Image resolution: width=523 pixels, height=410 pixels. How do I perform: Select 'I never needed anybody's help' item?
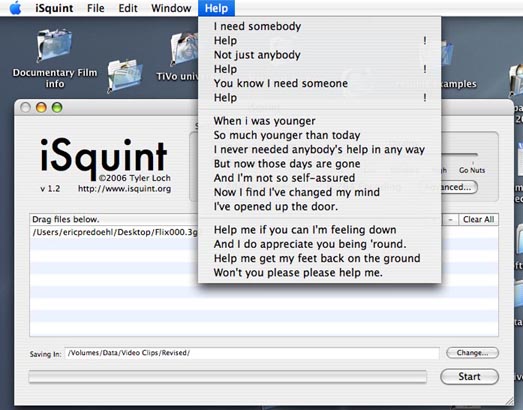pyautogui.click(x=320, y=149)
